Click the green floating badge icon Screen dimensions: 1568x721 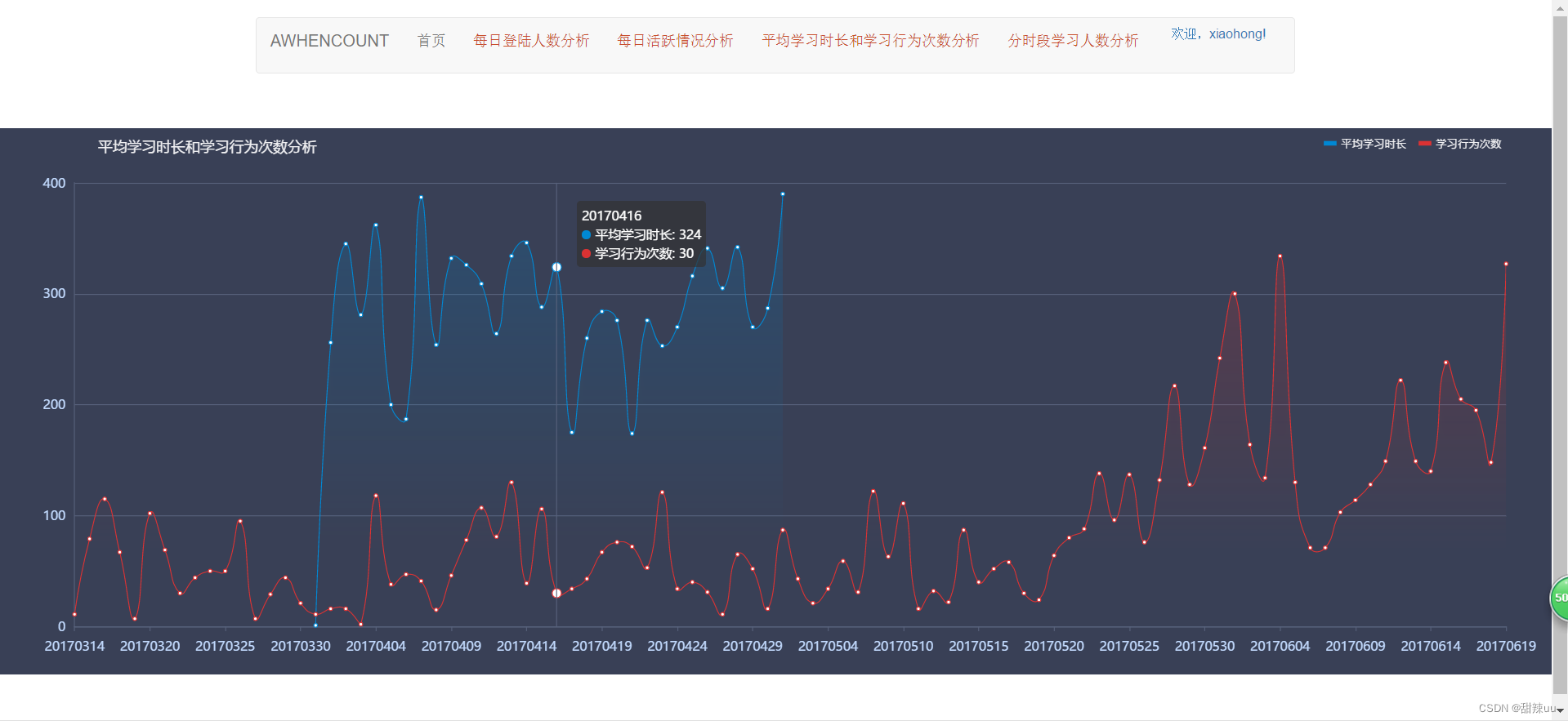click(1560, 598)
